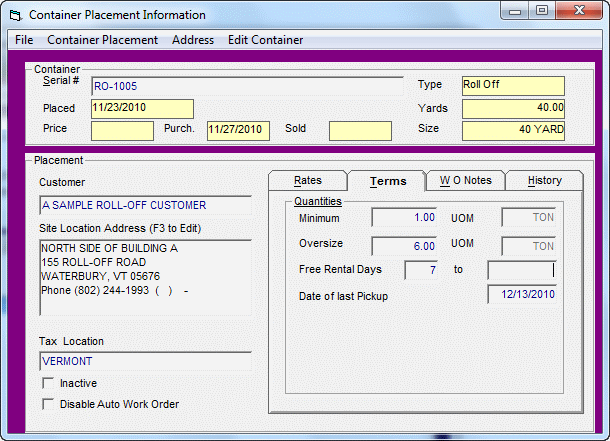Click the Purch. date field
The image size is (610, 441).
(x=238, y=131)
